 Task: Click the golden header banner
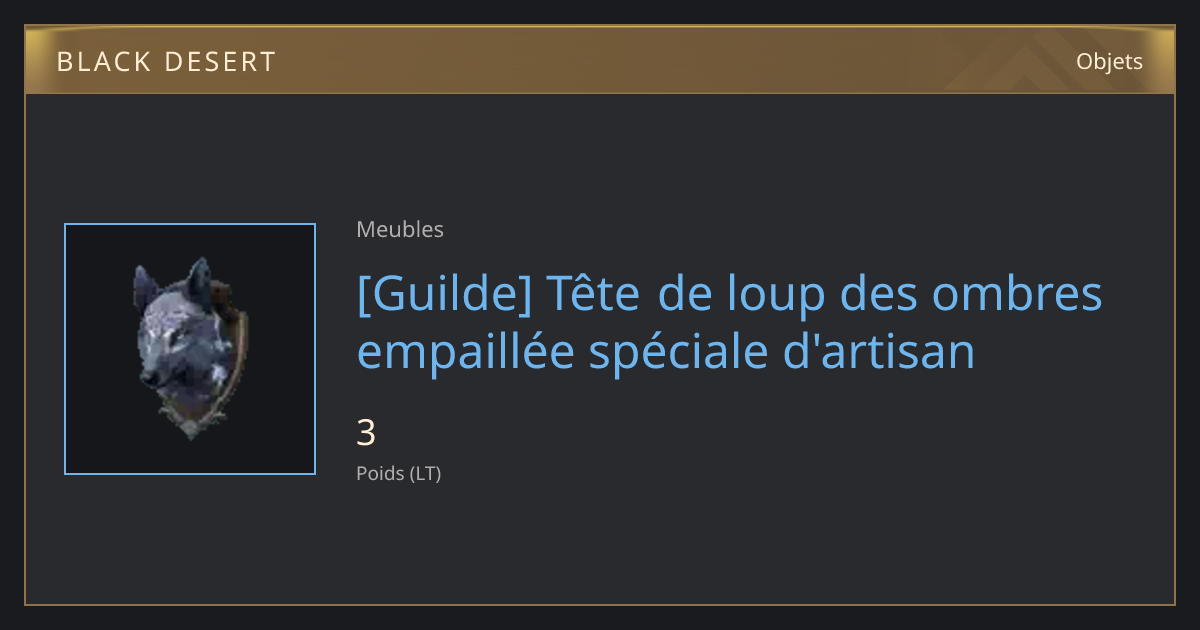point(600,61)
